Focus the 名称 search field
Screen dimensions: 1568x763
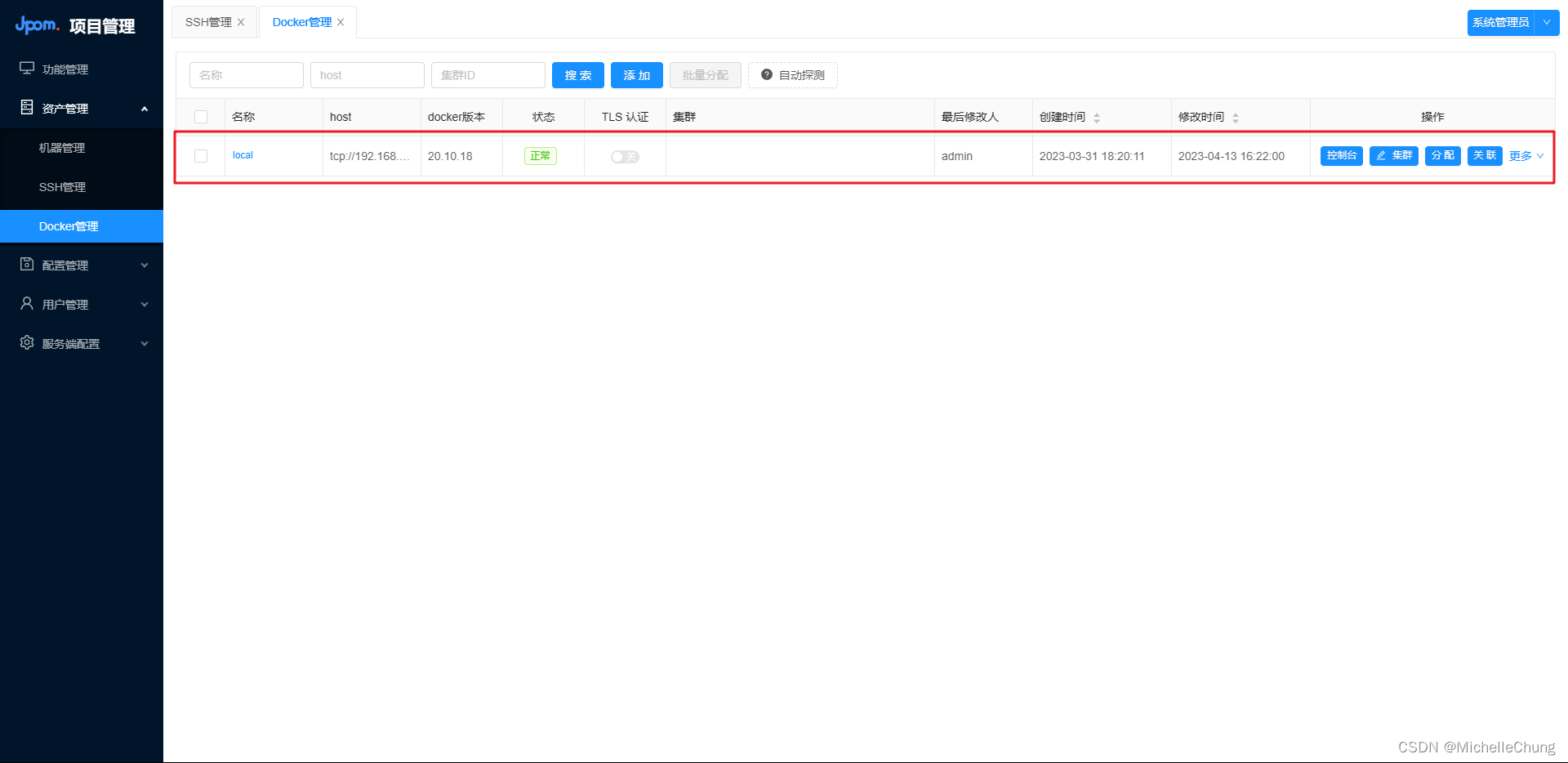click(247, 75)
